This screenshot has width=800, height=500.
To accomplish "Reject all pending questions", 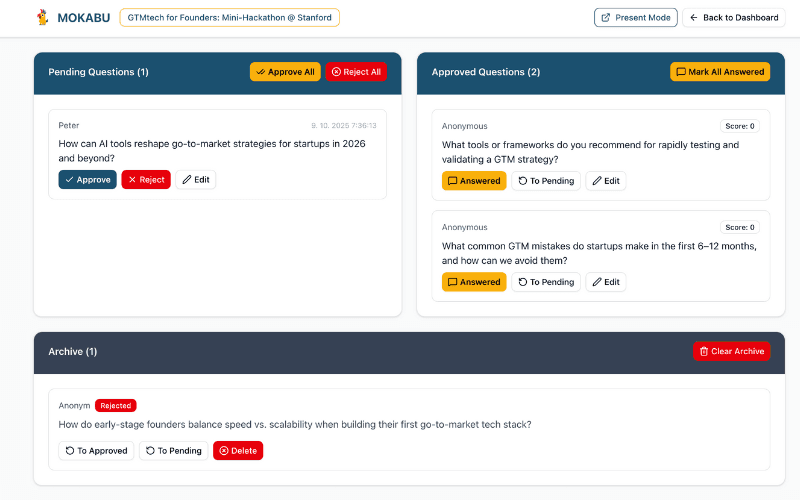I will point(355,72).
